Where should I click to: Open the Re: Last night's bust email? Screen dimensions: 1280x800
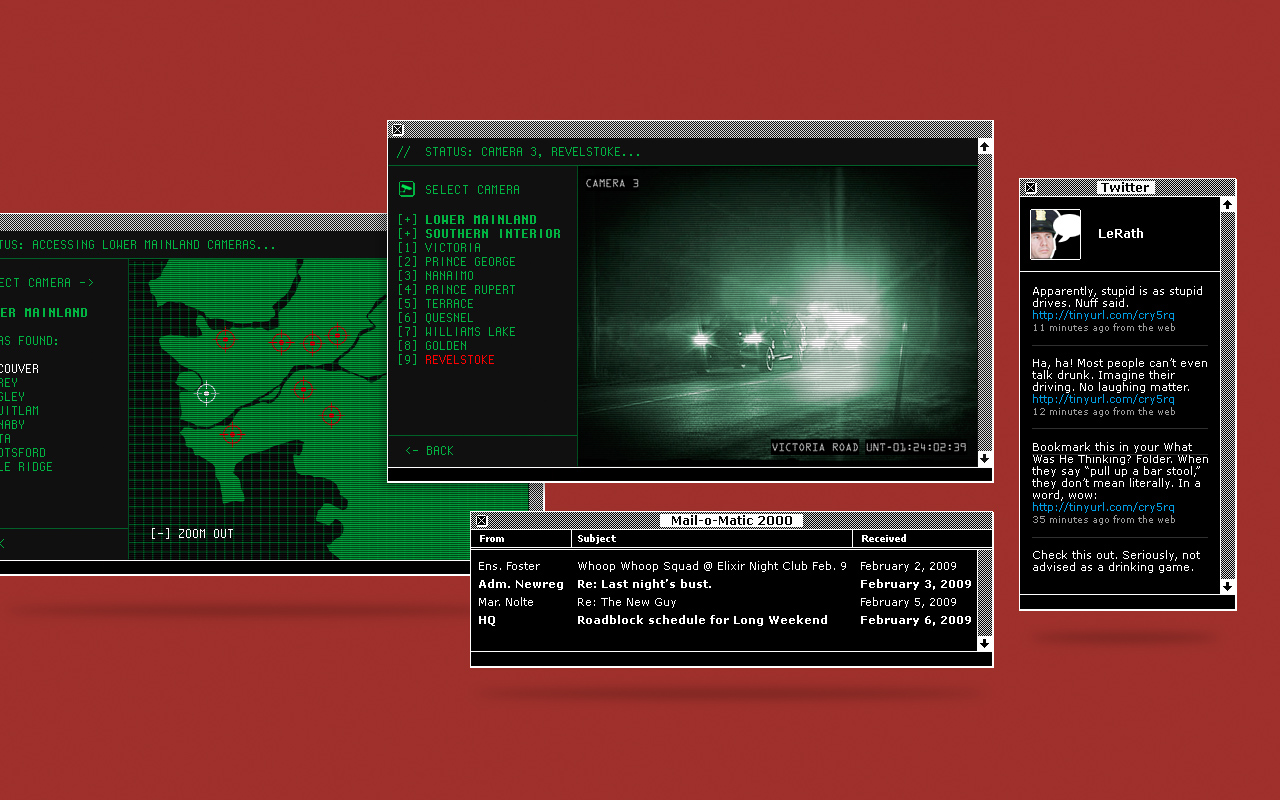pos(658,584)
